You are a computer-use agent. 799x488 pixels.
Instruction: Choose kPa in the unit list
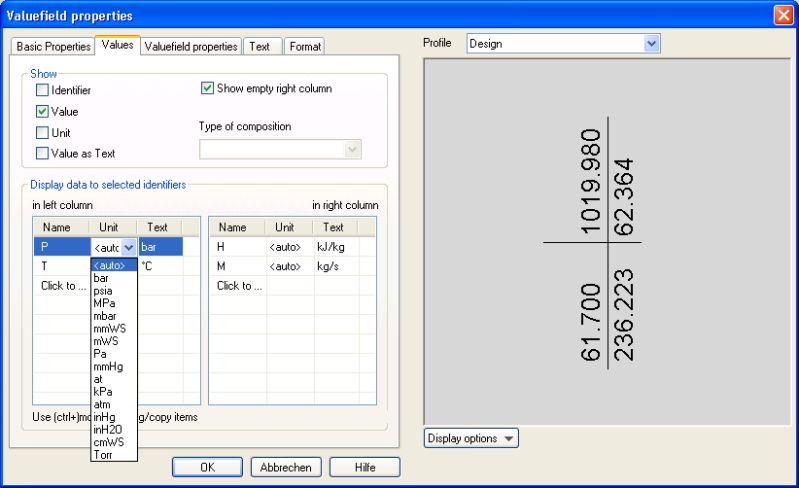(x=114, y=392)
